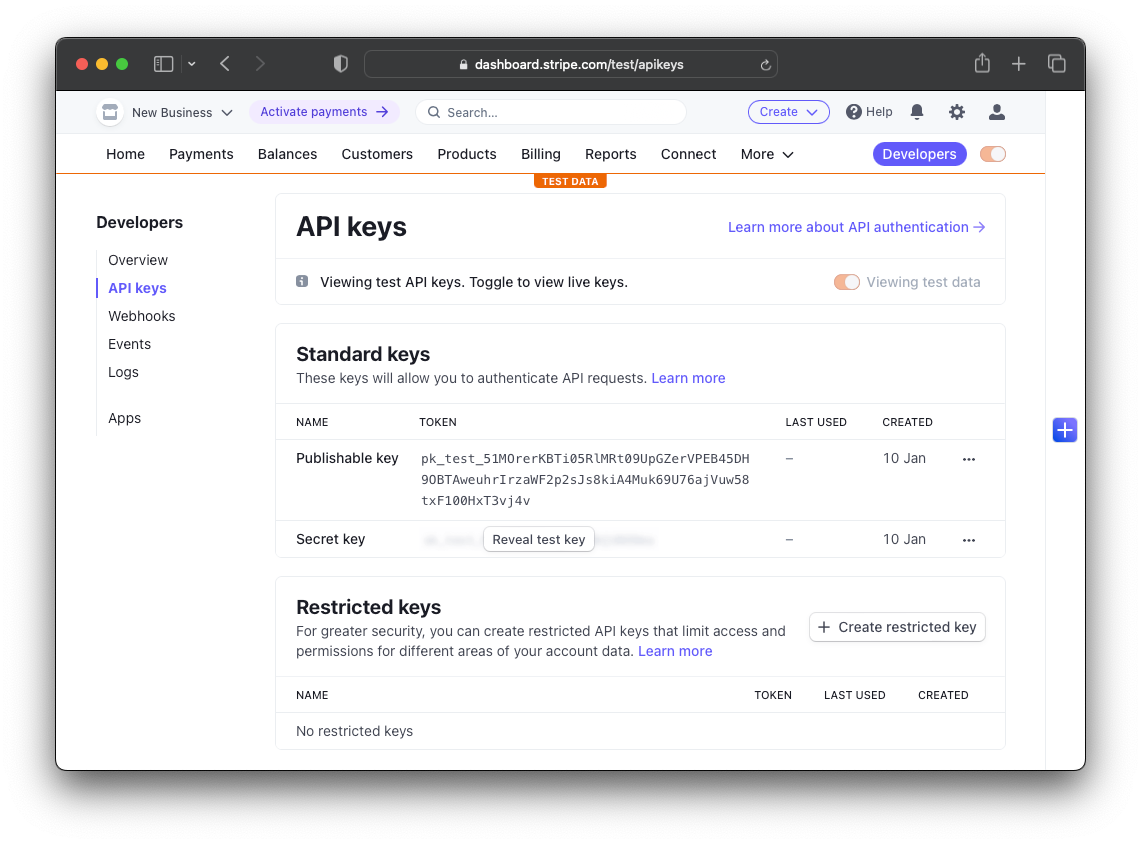The width and height of the screenshot is (1141, 844).
Task: Open the Create dropdown
Action: point(789,112)
